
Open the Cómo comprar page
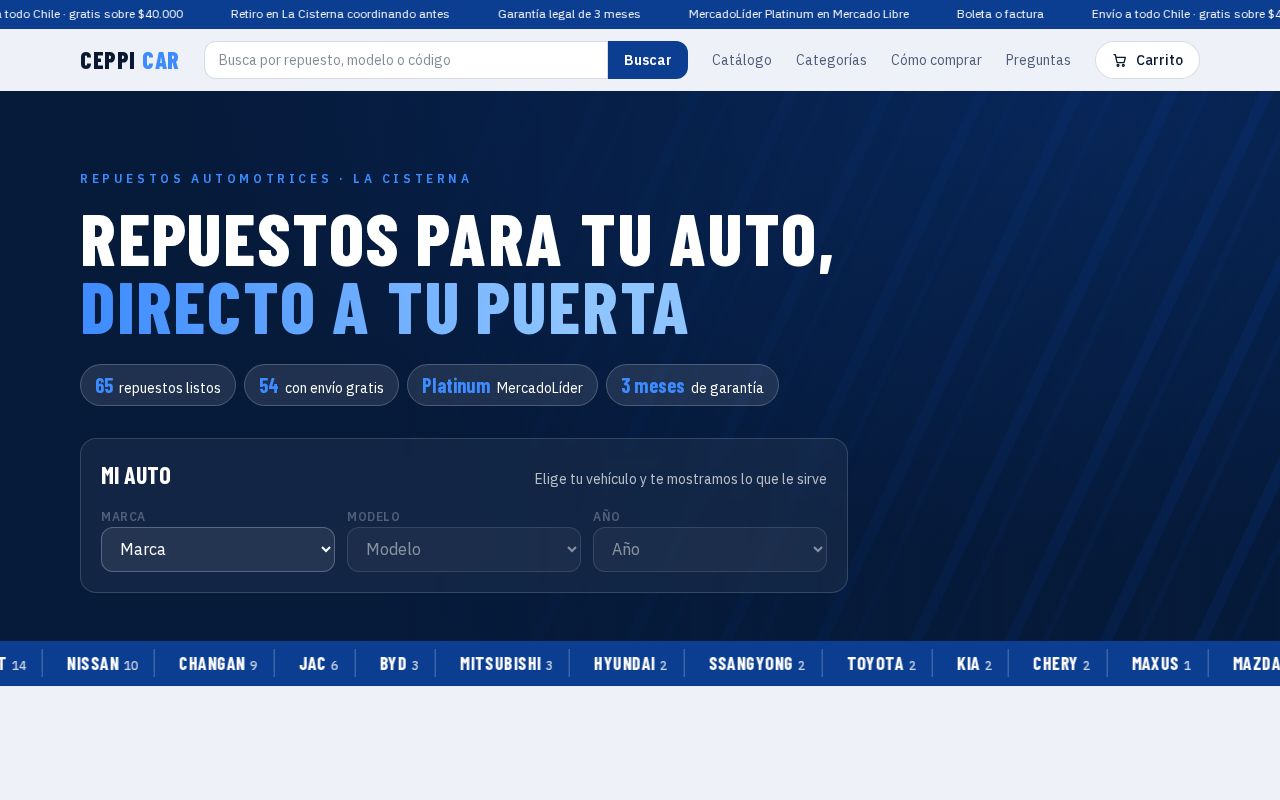(936, 60)
